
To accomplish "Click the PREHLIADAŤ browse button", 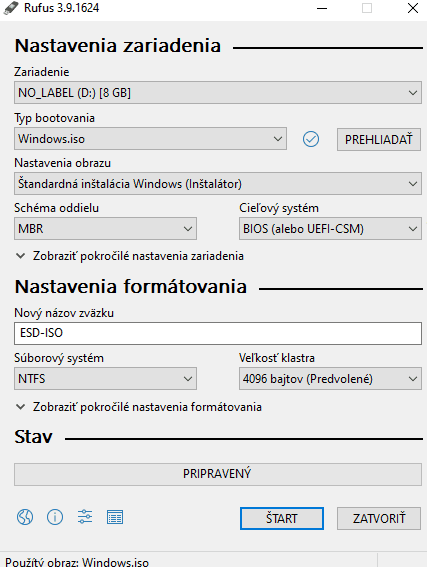I will tap(379, 140).
